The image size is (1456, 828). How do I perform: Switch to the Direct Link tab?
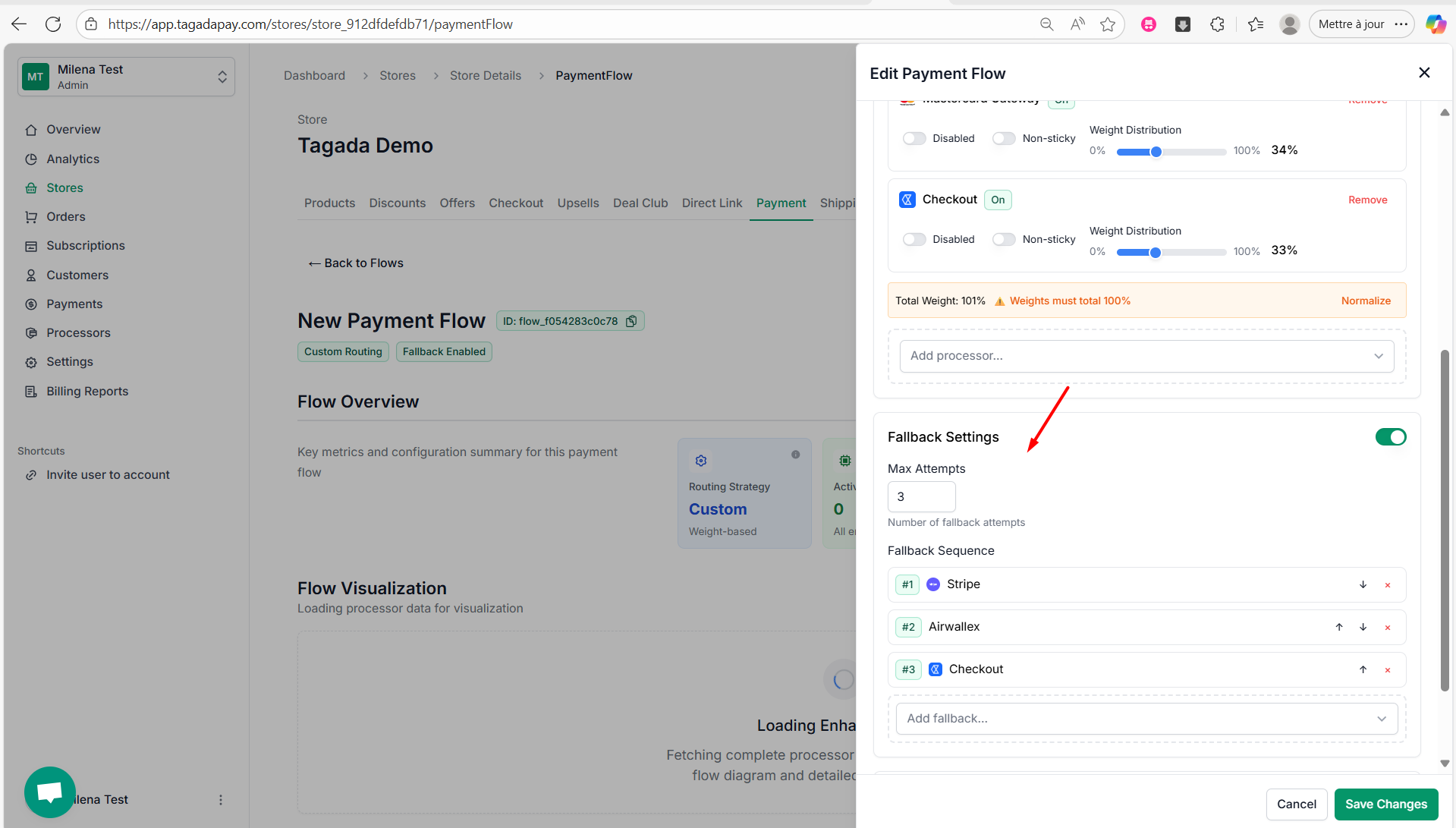[x=712, y=203]
